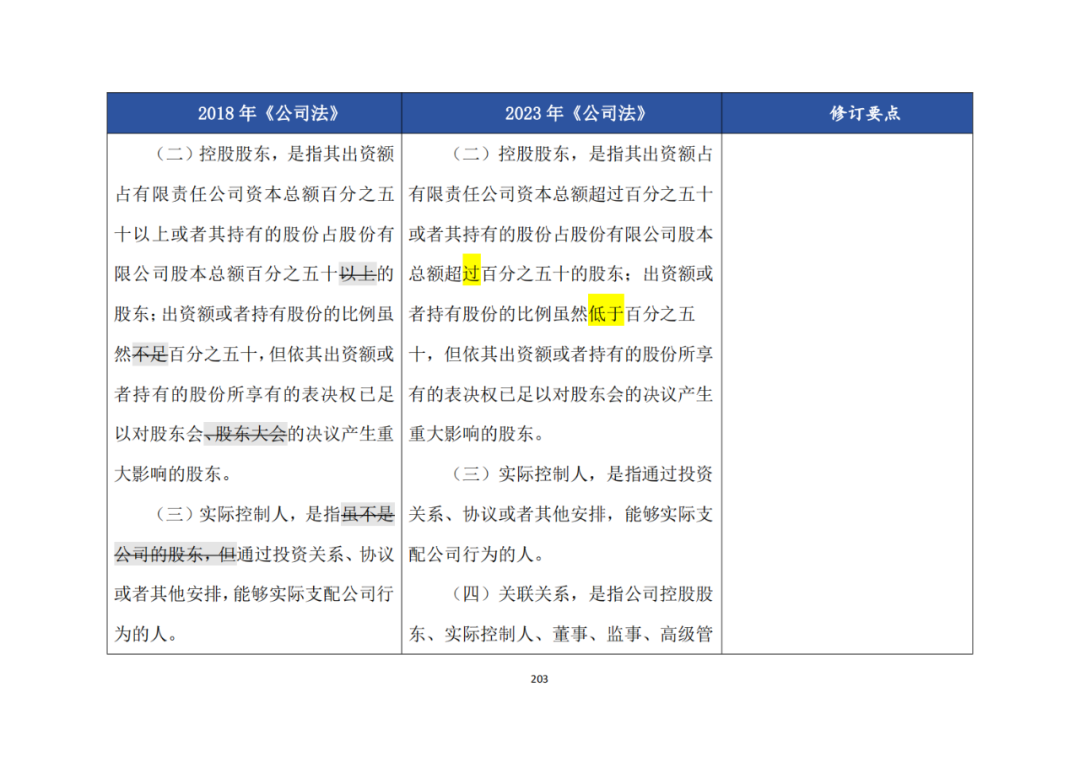This screenshot has height=763, width=1080.
Task: Click the text "百分之五十，但依其出资额或" in the 2018 column
Action: click(282, 354)
